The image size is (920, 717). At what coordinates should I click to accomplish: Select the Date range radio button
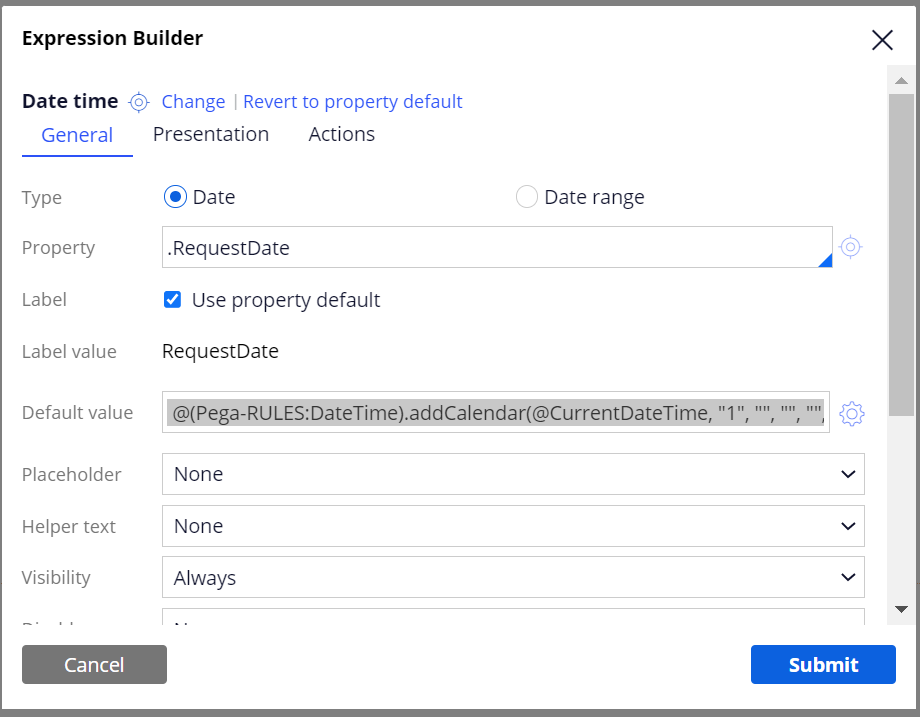pyautogui.click(x=527, y=196)
